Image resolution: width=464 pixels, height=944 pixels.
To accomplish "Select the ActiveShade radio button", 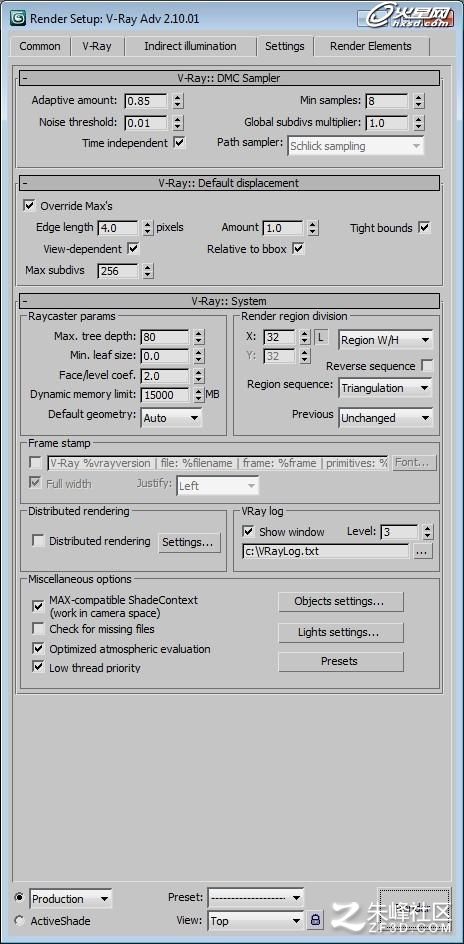I will point(19,921).
